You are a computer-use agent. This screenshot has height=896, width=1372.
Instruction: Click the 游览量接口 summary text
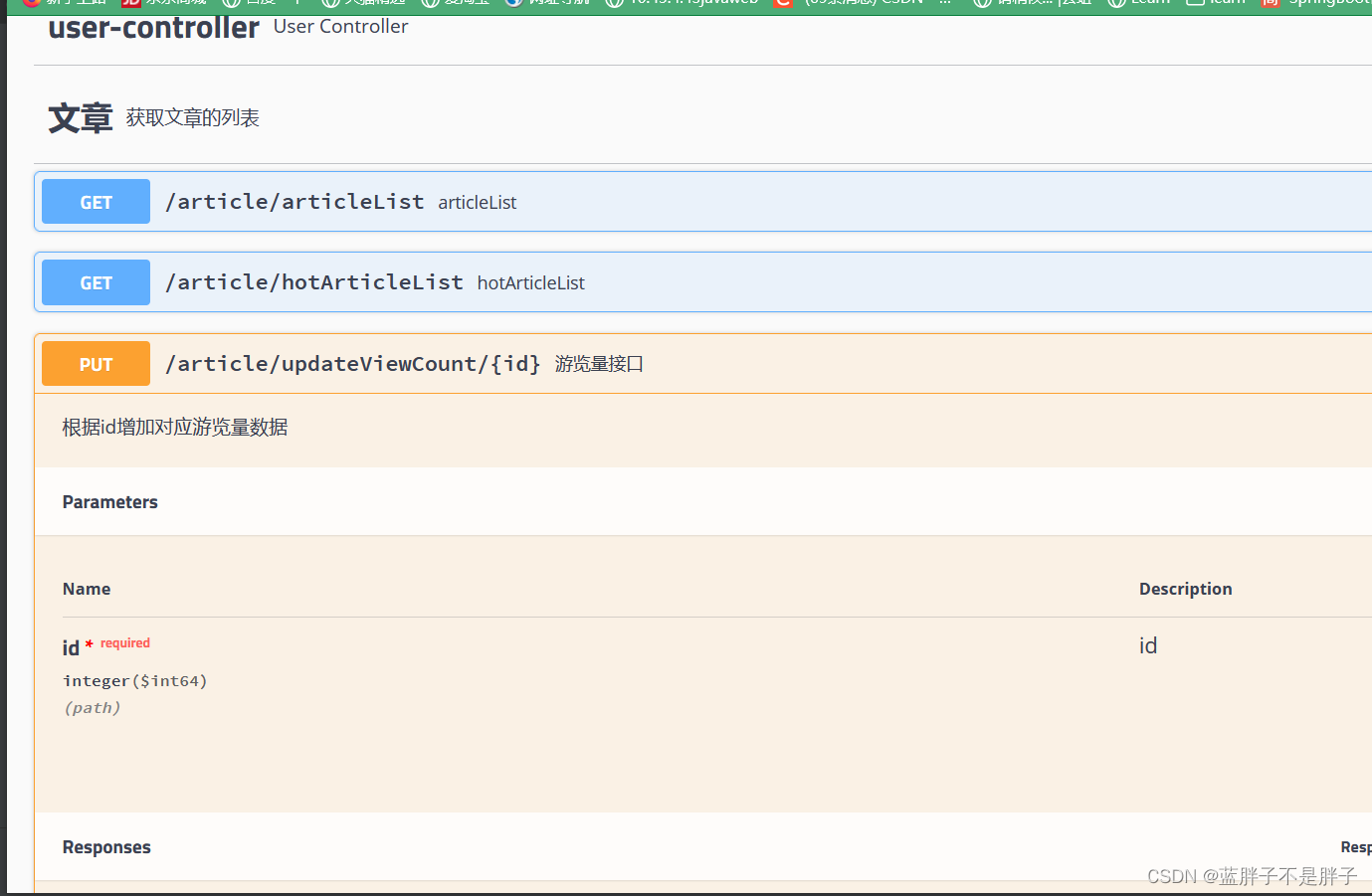[x=599, y=364]
